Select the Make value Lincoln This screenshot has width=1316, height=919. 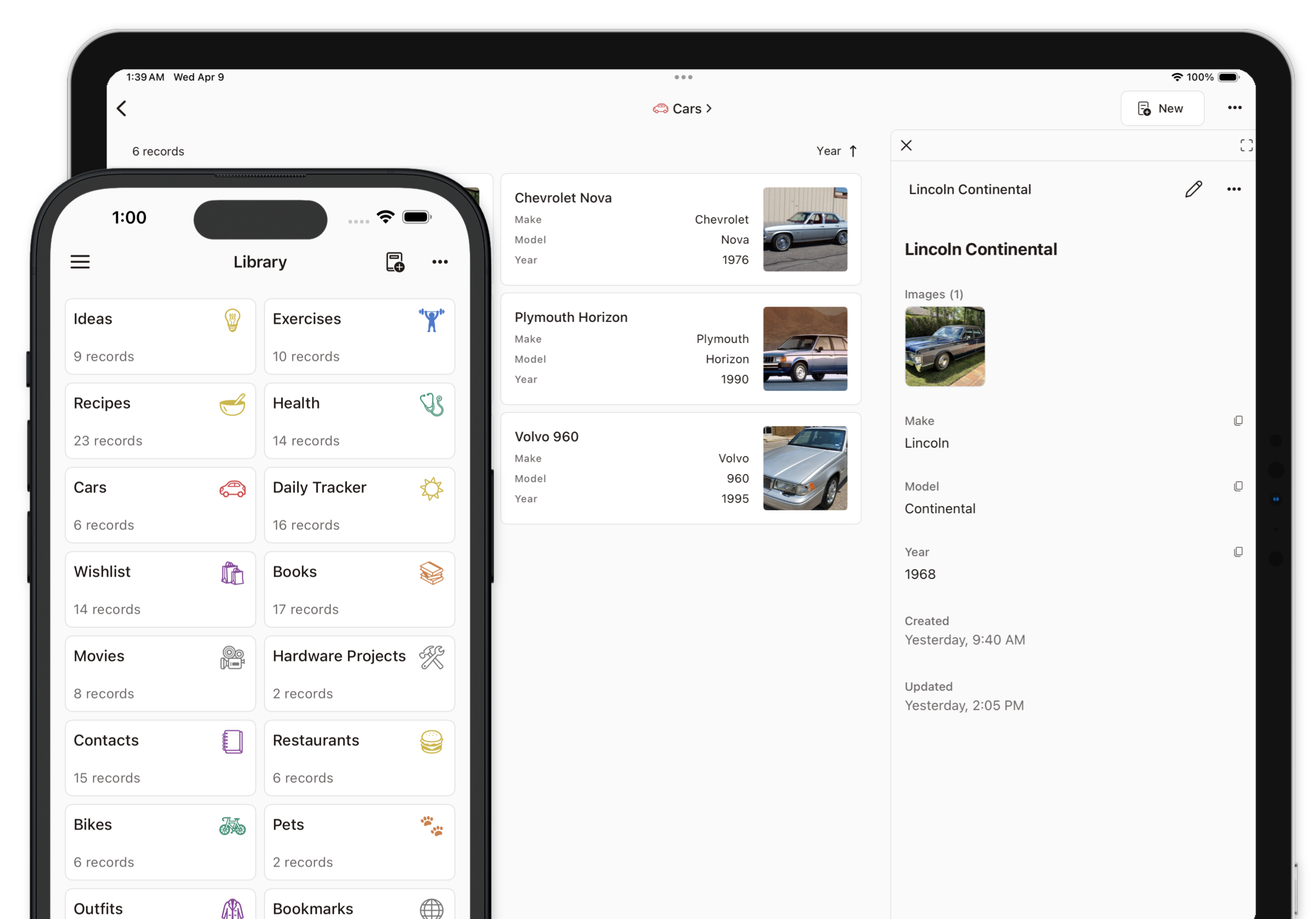pos(927,443)
